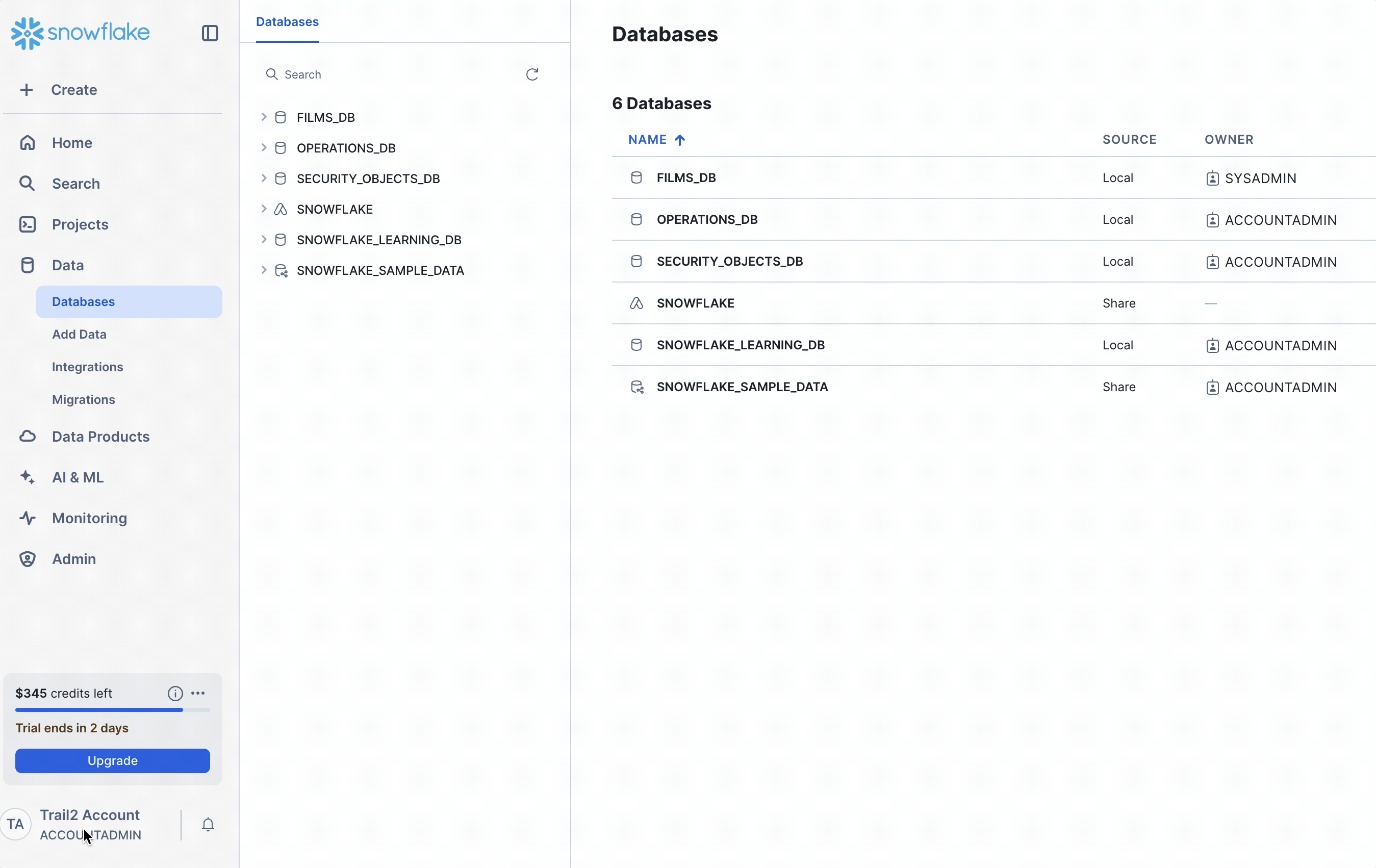Viewport: 1376px width, 868px height.
Task: Open SNOWFLAKE_LEARNING_DB in the table
Action: (741, 345)
